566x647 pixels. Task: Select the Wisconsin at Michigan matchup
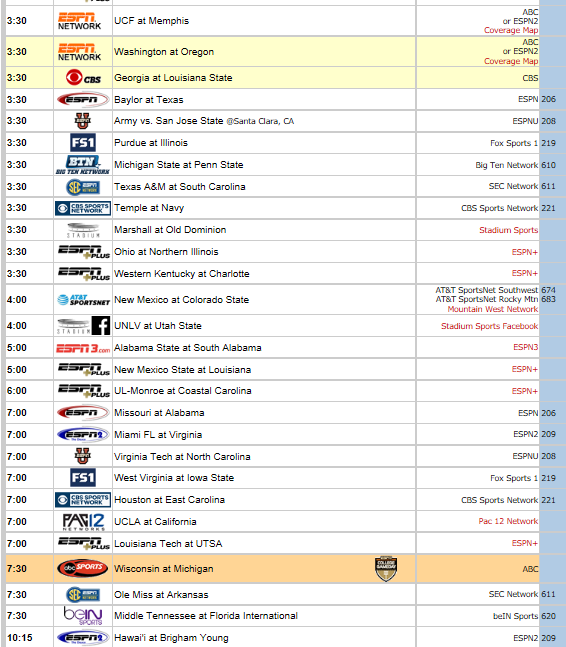coord(164,569)
